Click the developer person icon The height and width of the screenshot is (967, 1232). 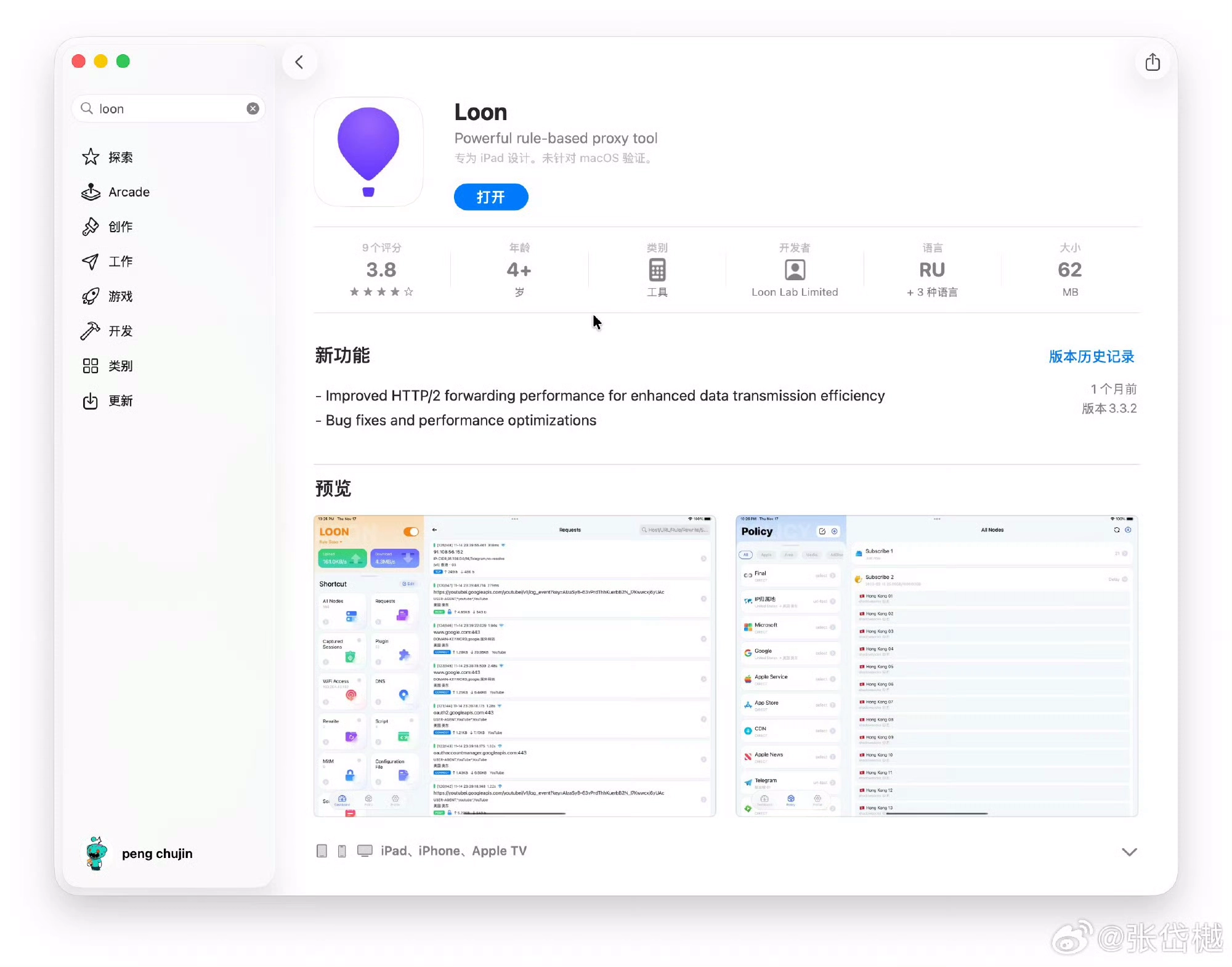tap(795, 270)
